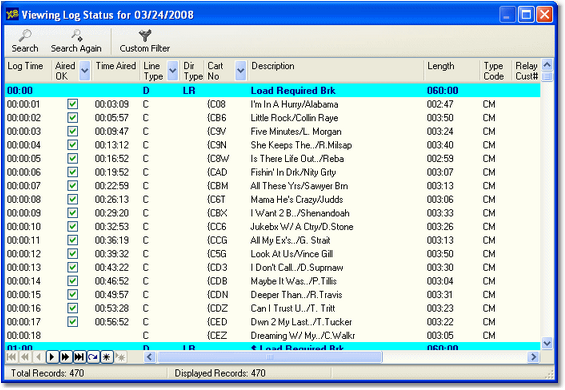Go to previous record navigator arrow
The width and height of the screenshot is (565, 390).
pyautogui.click(x=39, y=357)
